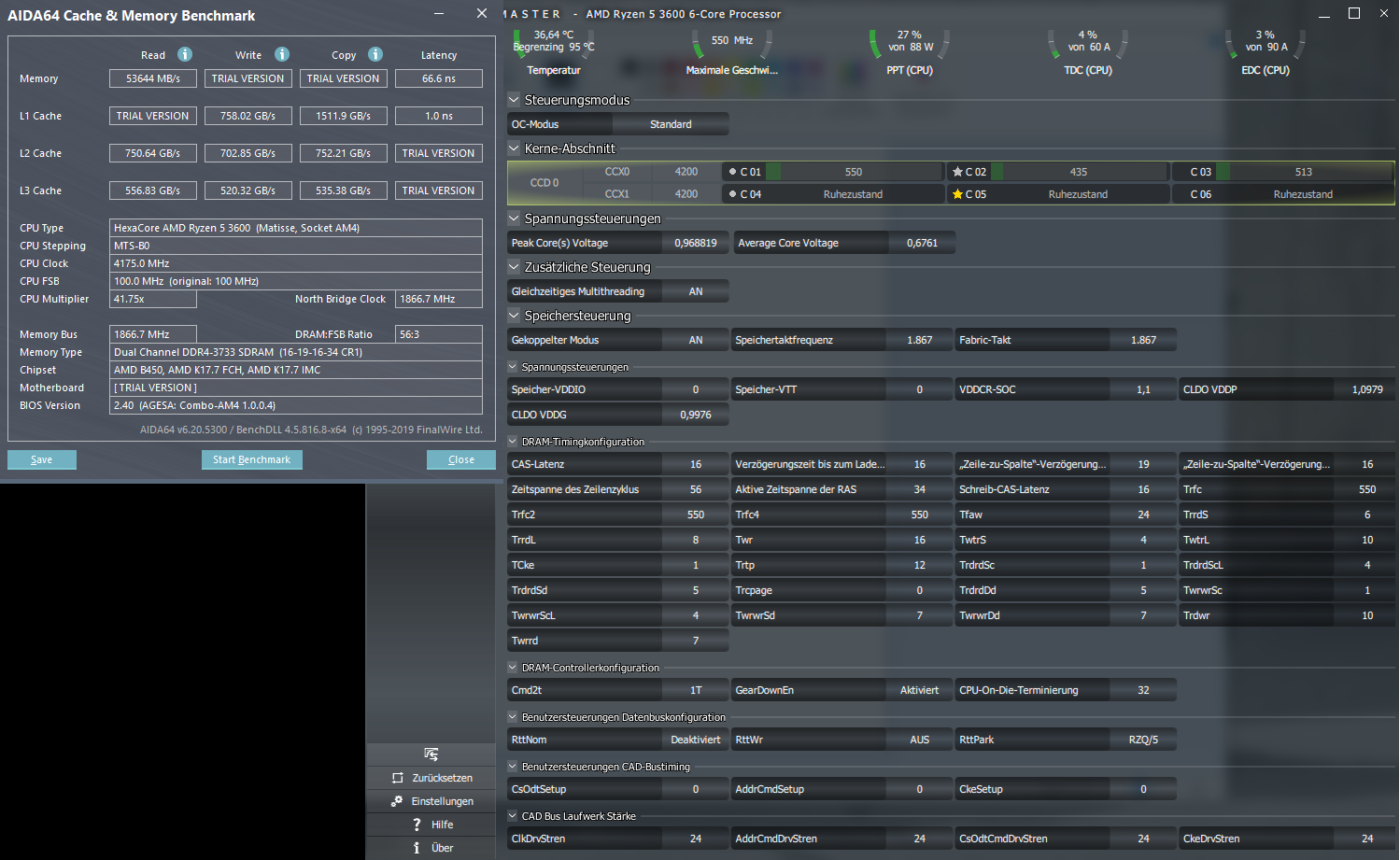Click the RttNom Deaktiviert value
This screenshot has height=860, width=1400.
[x=696, y=740]
